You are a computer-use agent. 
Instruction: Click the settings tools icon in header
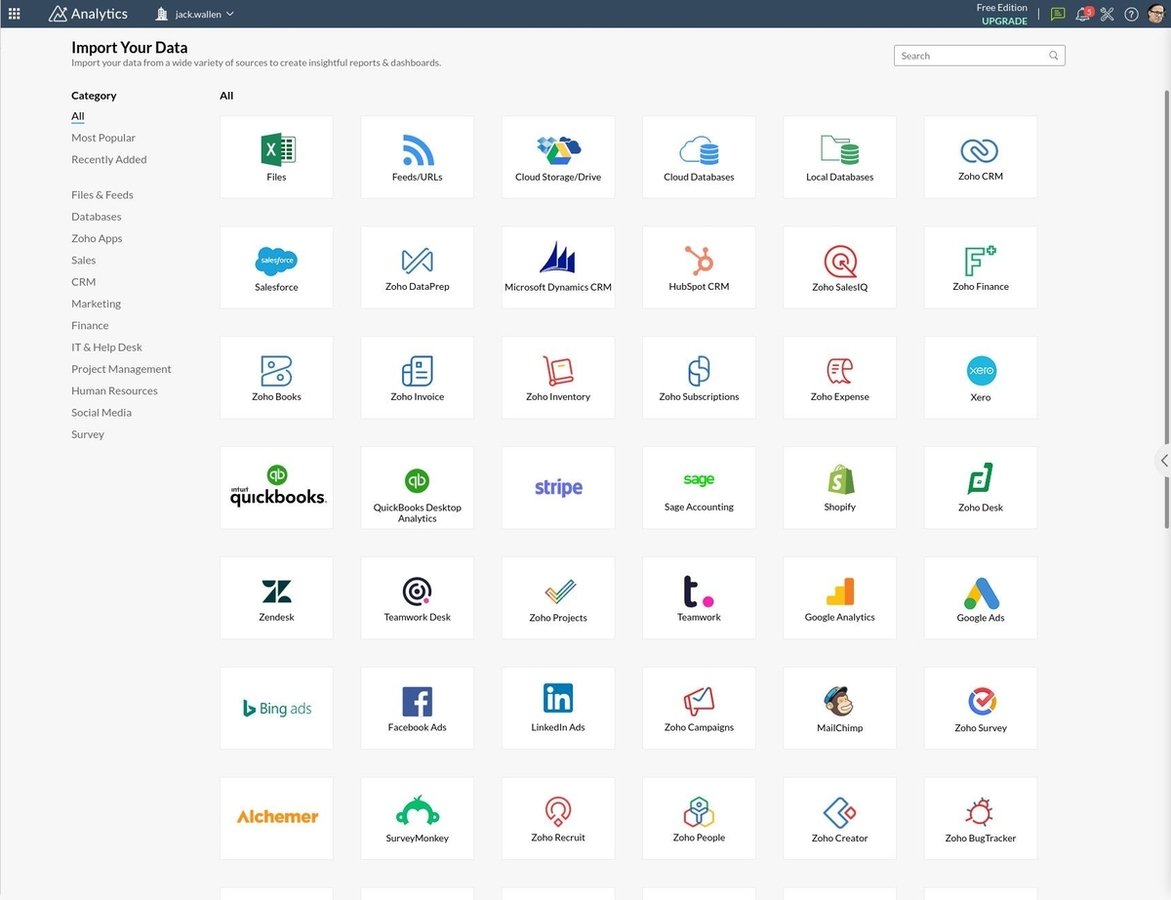tap(1107, 14)
